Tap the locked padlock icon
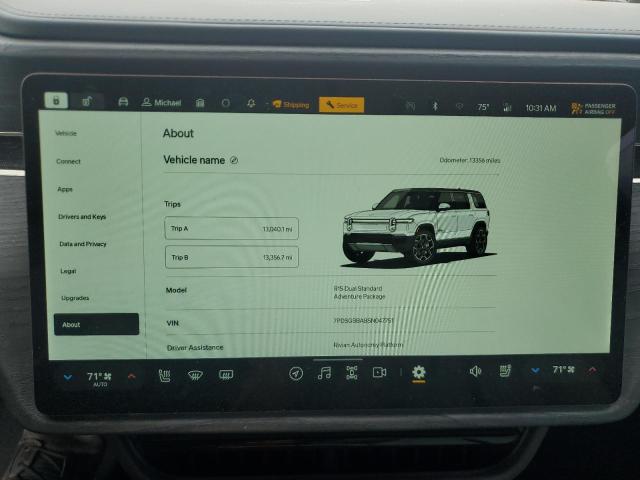Viewport: 640px width, 480px height. (56, 100)
